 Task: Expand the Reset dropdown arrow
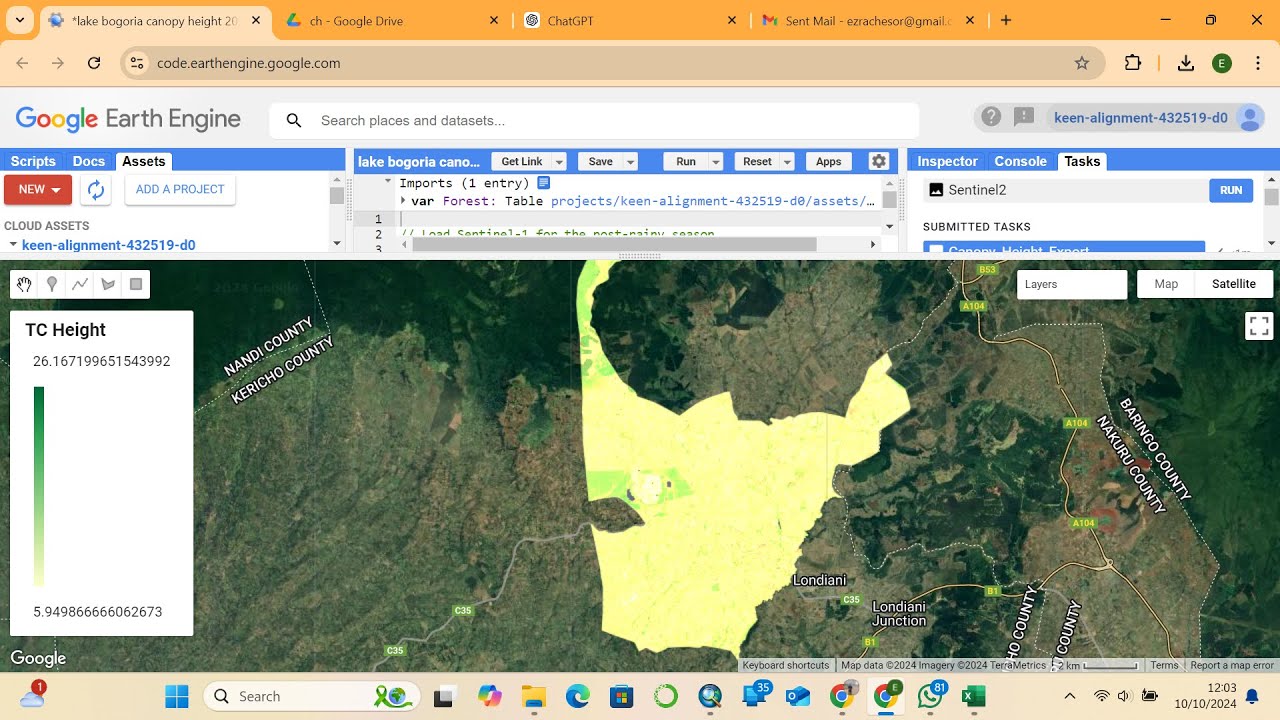787,161
